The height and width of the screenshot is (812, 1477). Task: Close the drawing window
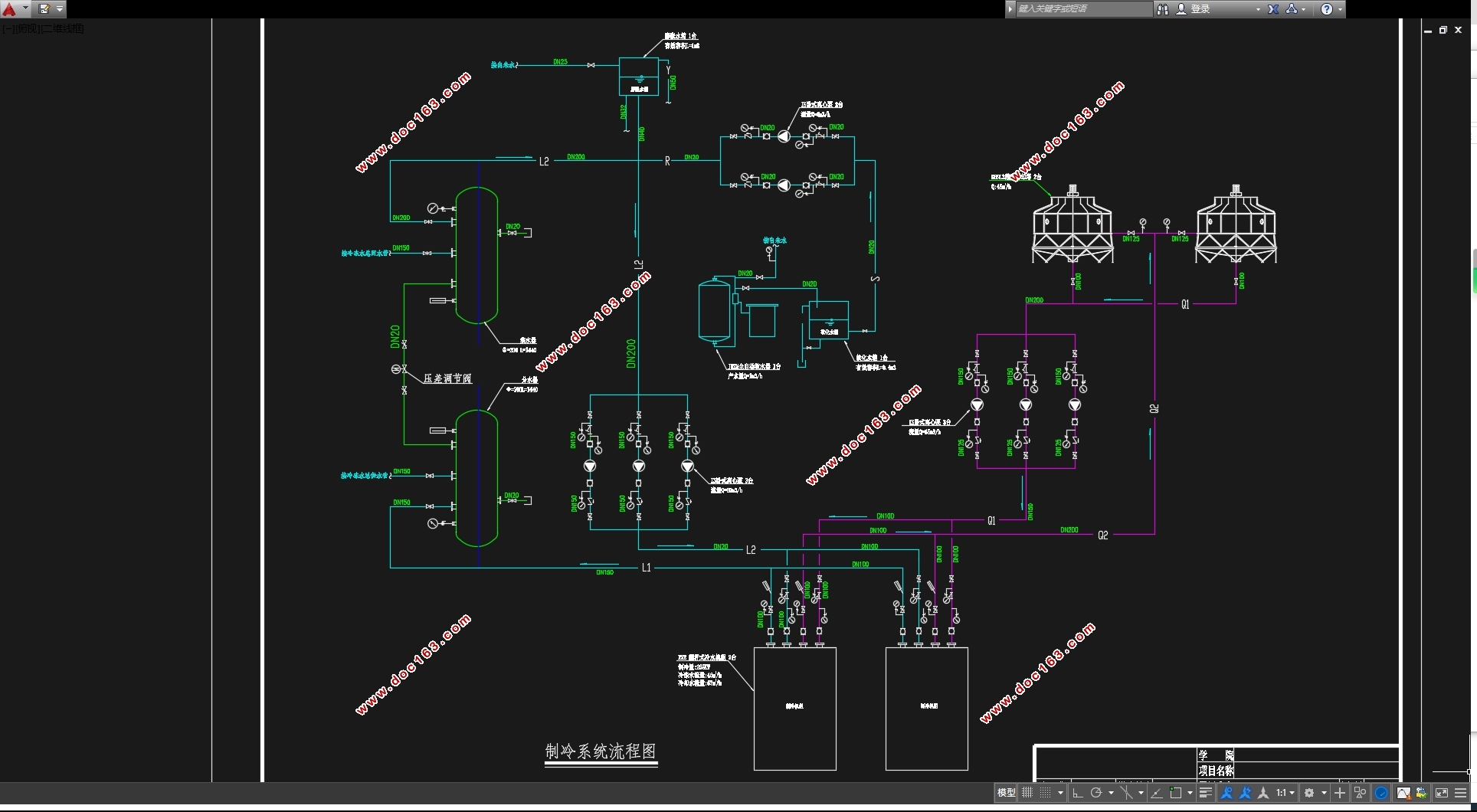tap(1459, 30)
